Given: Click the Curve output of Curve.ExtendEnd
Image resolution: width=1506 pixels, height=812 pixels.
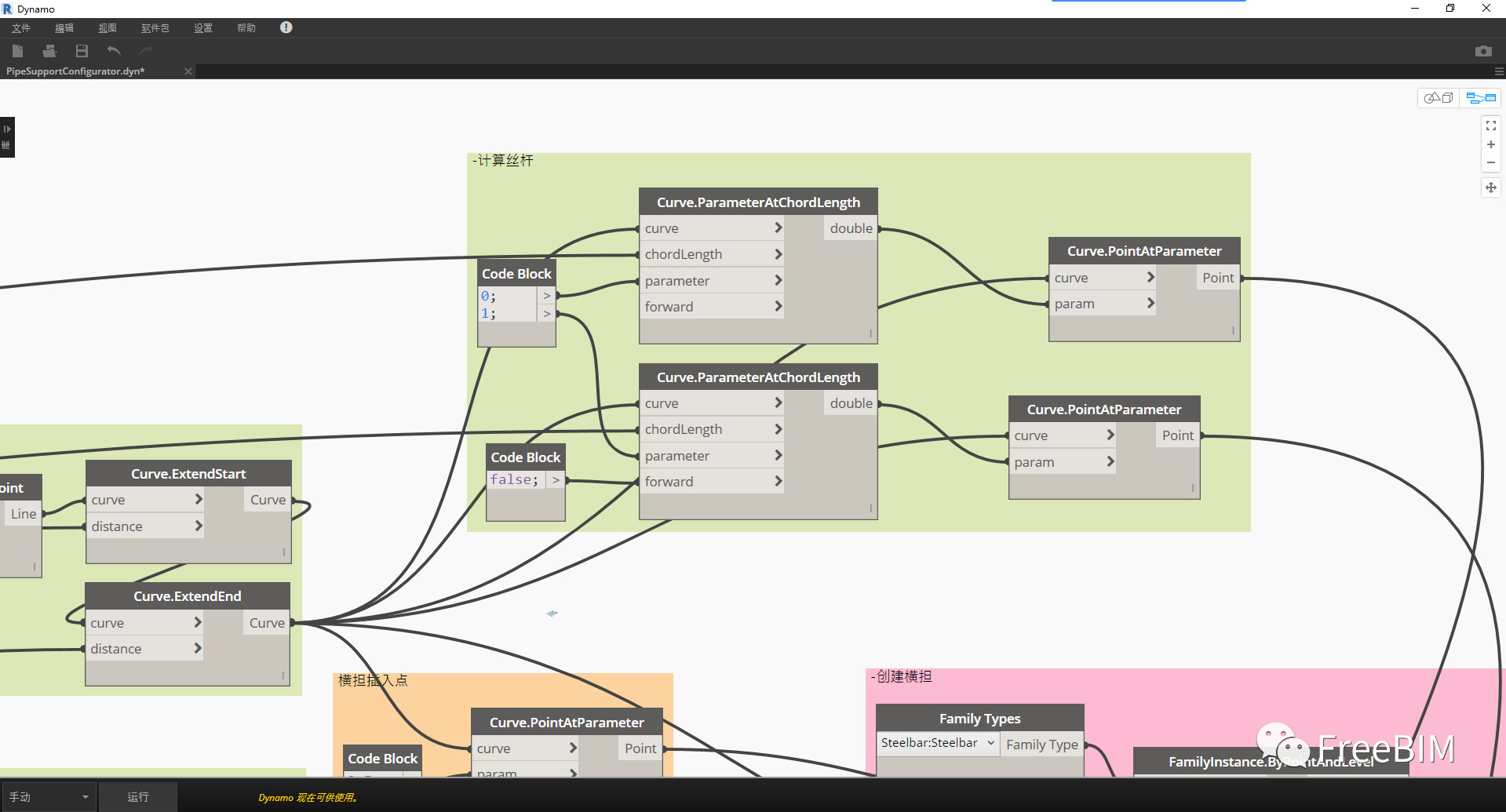Looking at the screenshot, I should [267, 623].
